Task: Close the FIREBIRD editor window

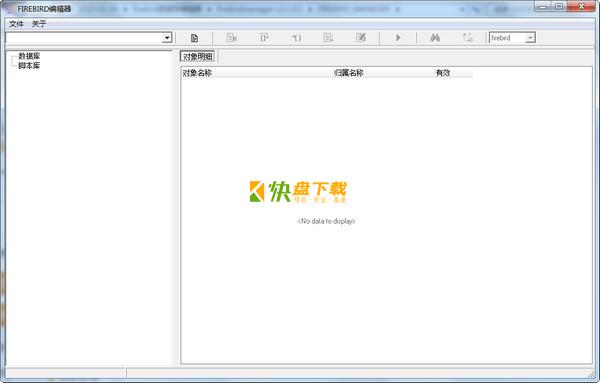Action: [x=581, y=7]
